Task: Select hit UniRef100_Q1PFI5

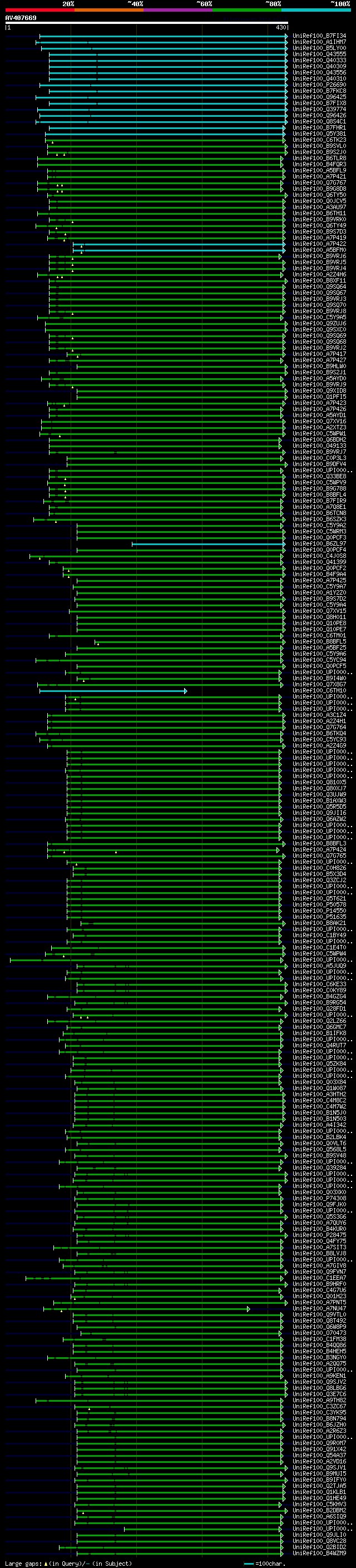Action: point(319,397)
